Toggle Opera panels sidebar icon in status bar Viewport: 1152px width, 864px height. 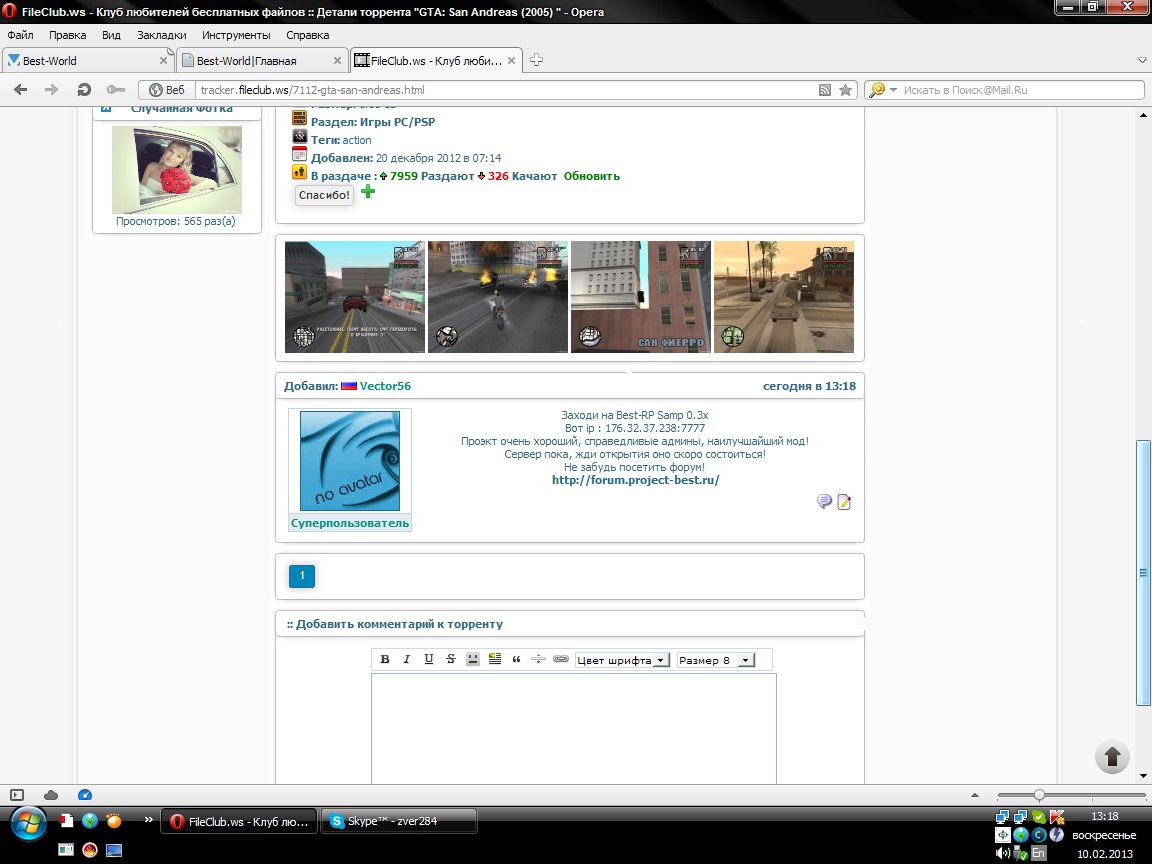click(17, 794)
